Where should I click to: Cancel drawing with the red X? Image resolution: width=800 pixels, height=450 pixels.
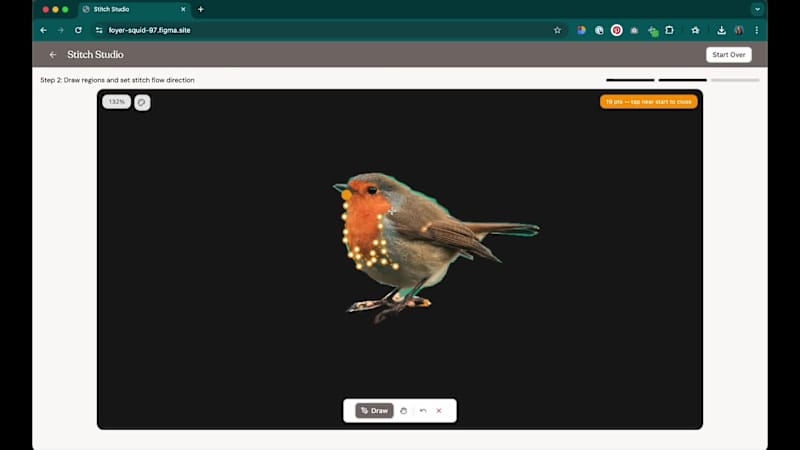pyautogui.click(x=439, y=411)
